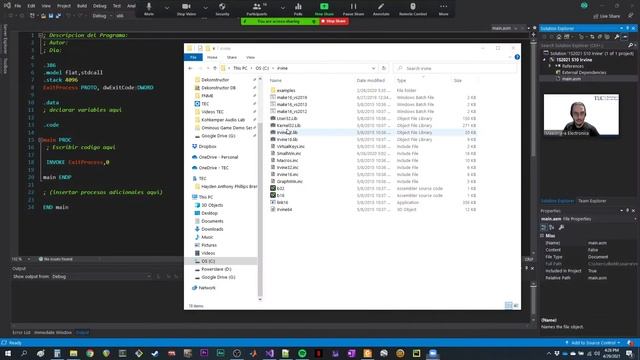Open the Zoom More options
Screen dimensions: 640x360
[443, 9]
